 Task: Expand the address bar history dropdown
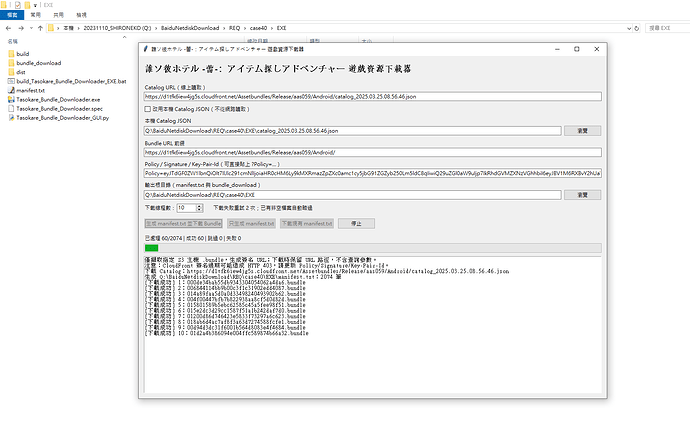pyautogui.click(x=629, y=28)
